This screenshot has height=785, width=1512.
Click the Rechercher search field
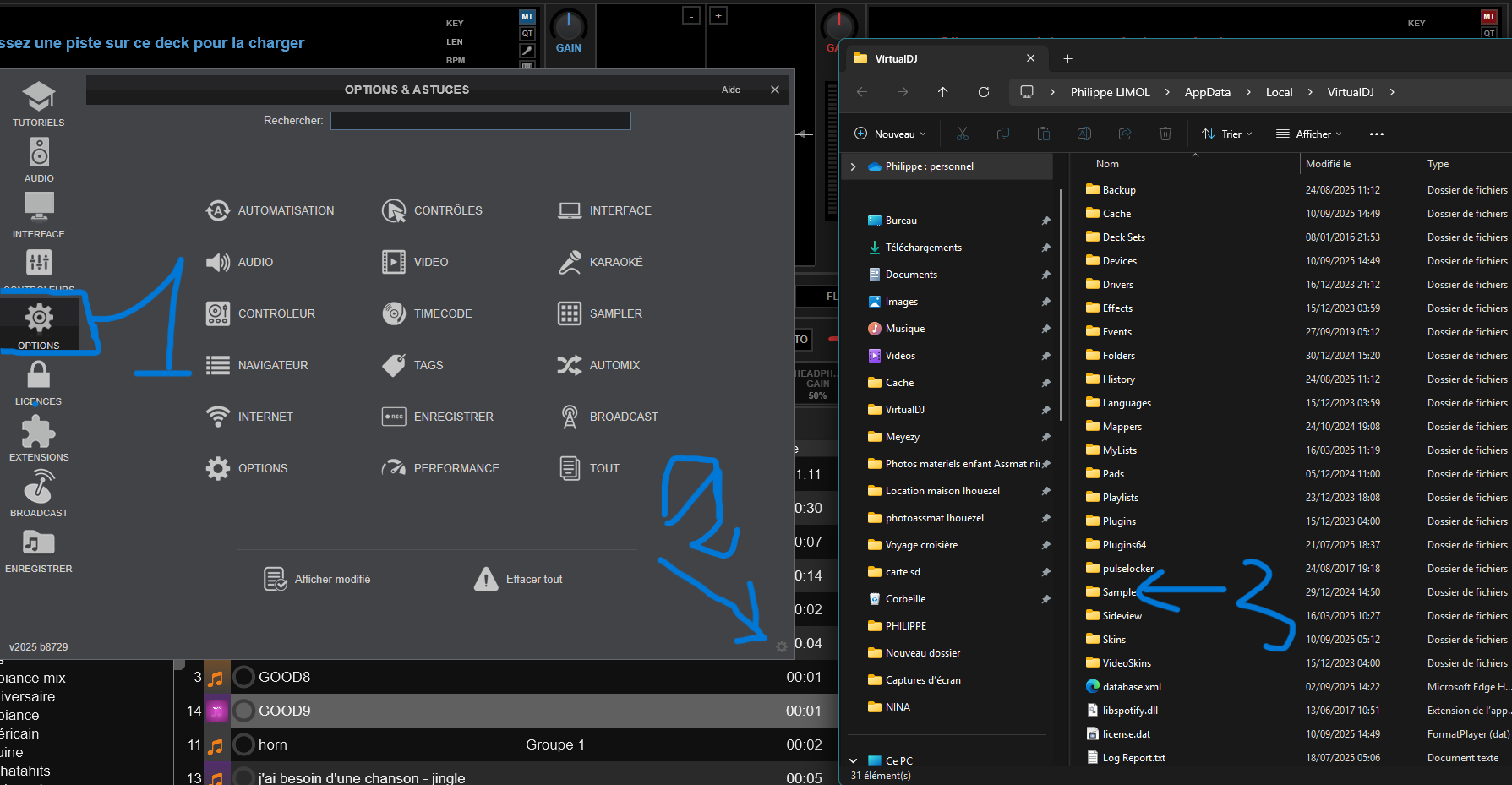click(x=480, y=122)
